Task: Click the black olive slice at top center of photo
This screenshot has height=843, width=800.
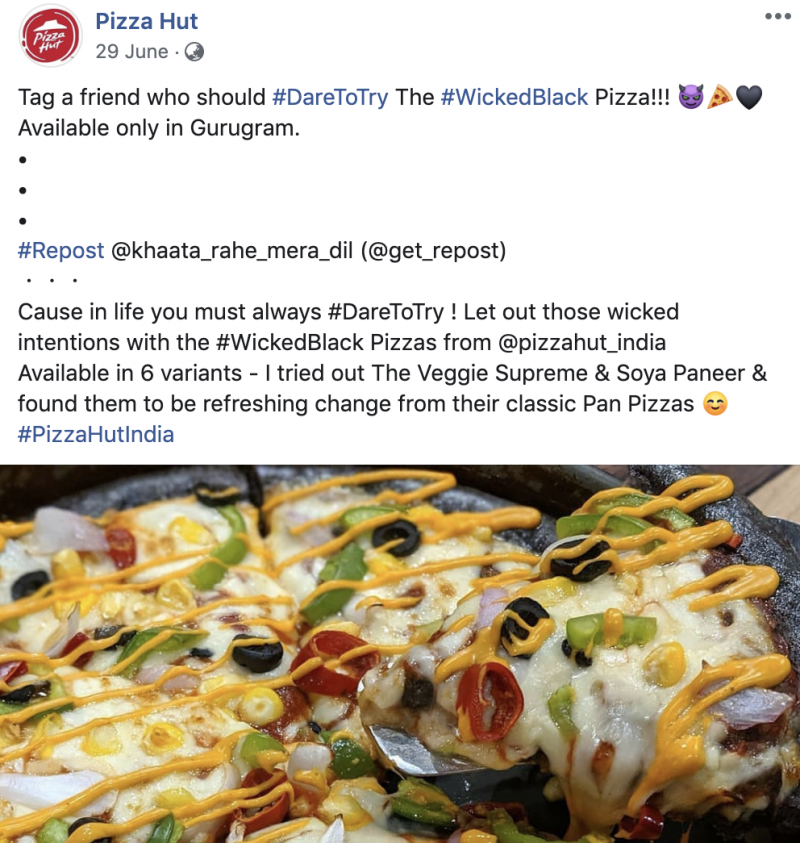Action: point(396,537)
